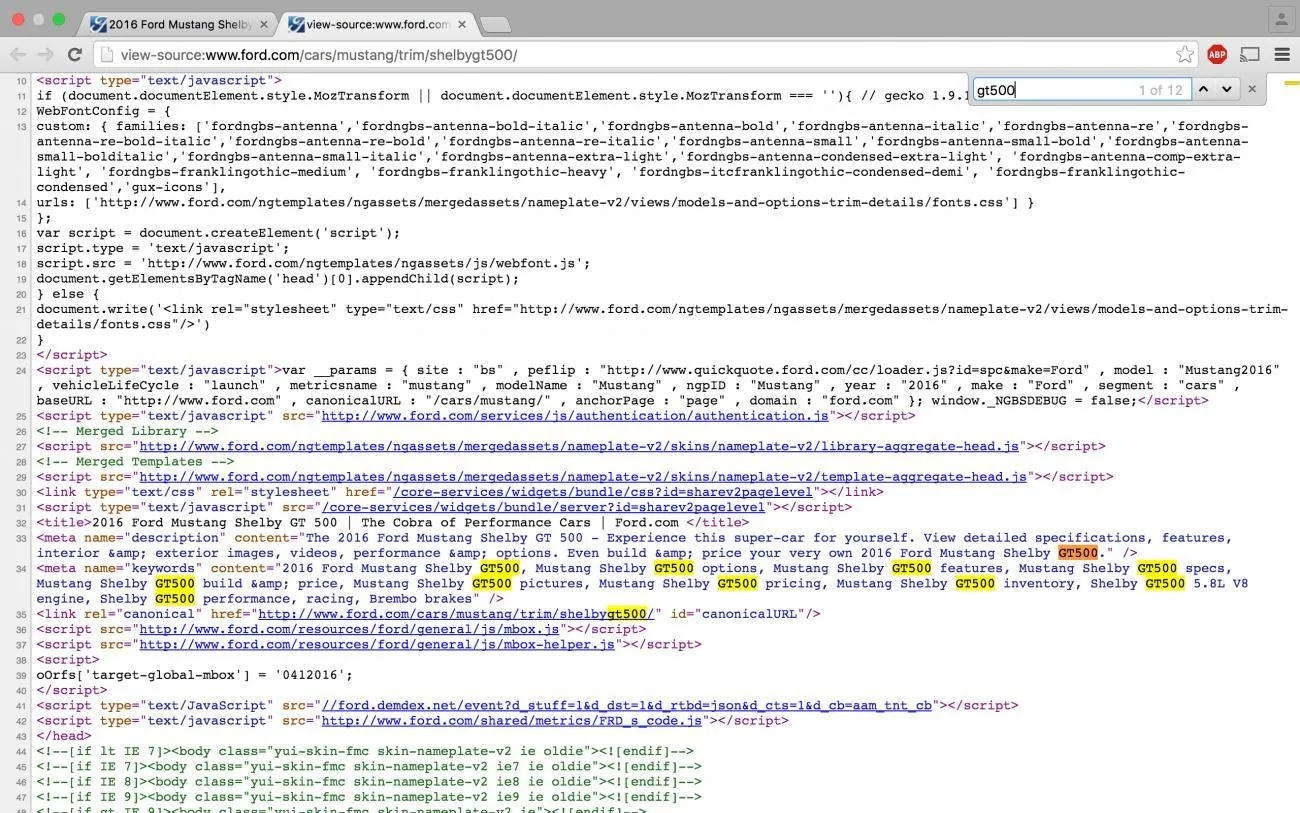Click the Cast icon in the toolbar

point(1250,55)
